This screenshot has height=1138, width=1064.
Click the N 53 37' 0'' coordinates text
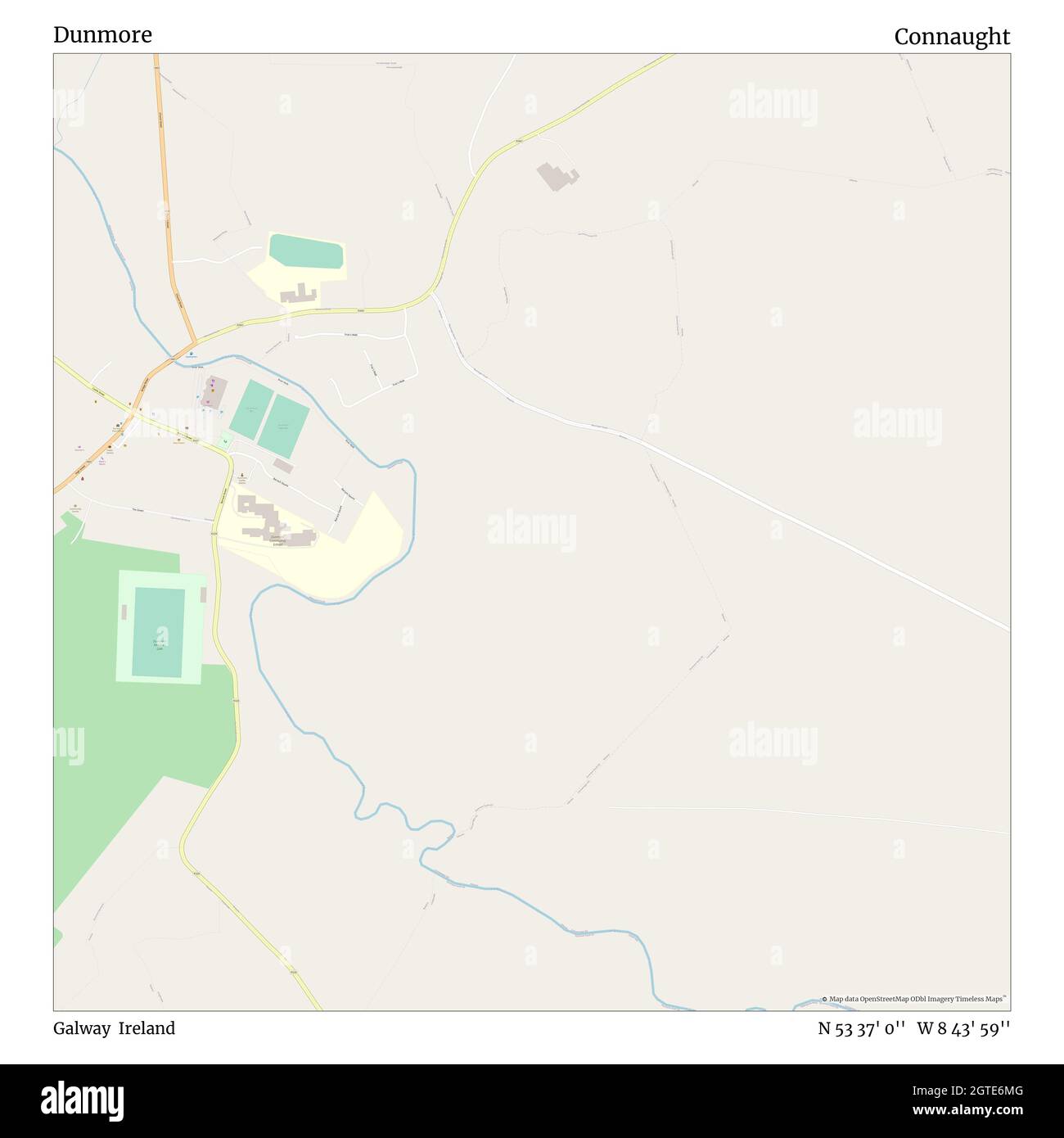(x=861, y=1028)
